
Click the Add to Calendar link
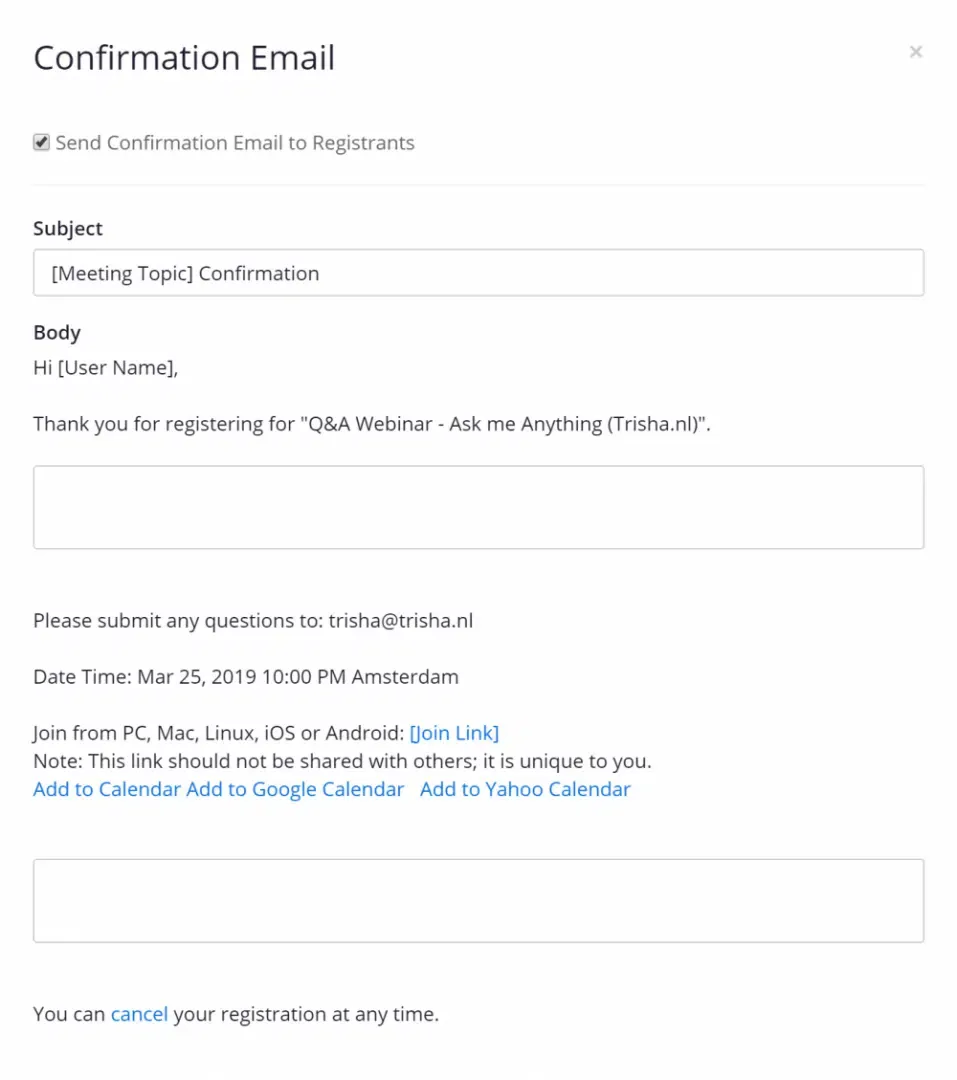(x=107, y=789)
